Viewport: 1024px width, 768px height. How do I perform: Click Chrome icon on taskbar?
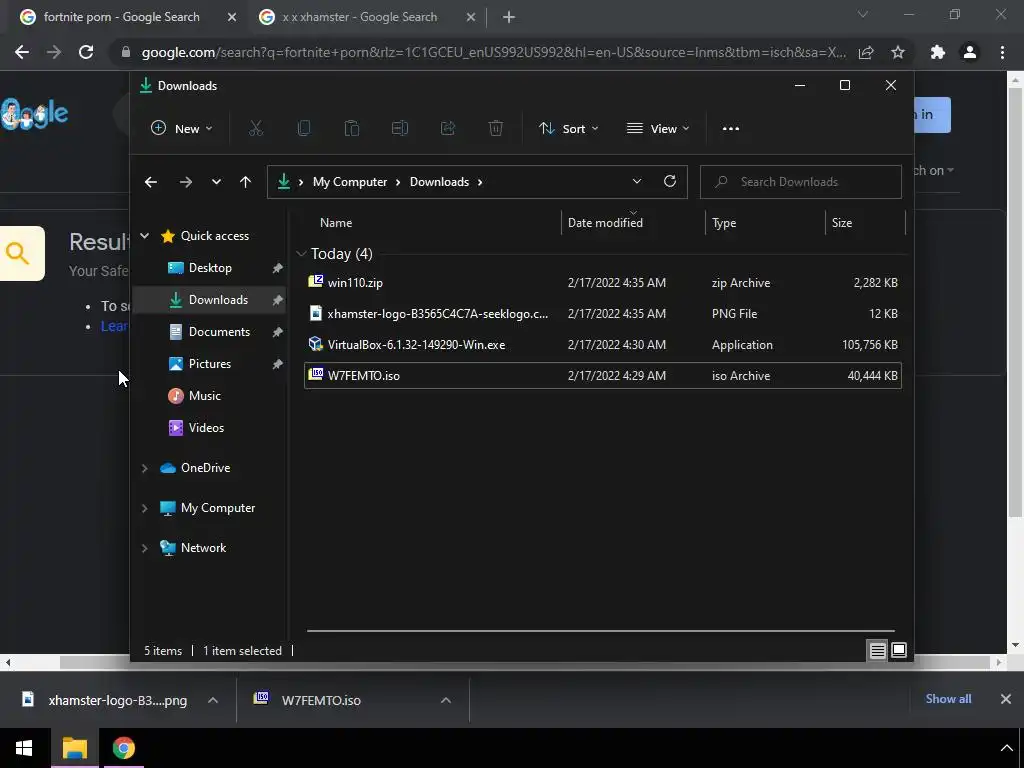(123, 748)
